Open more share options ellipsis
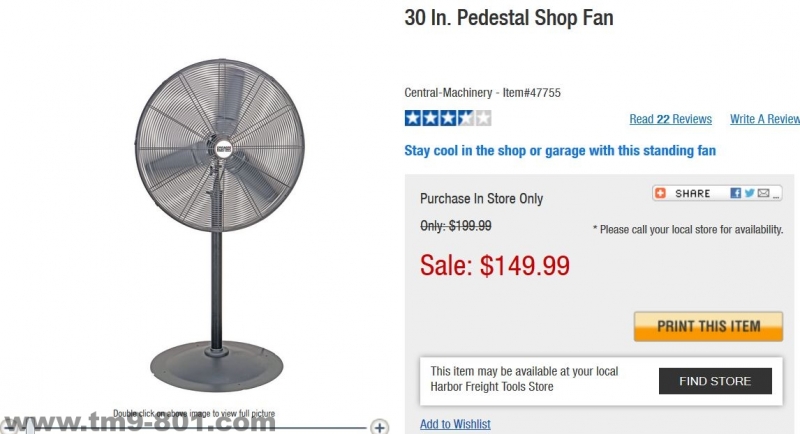Viewport: 800px width, 434px height. tap(776, 196)
